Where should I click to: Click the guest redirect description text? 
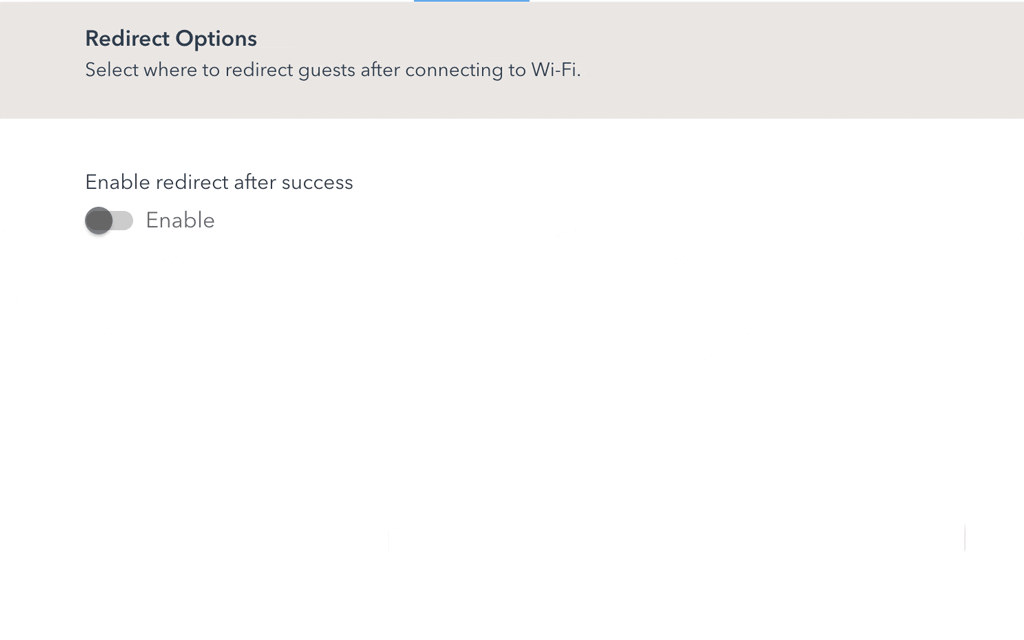334,70
